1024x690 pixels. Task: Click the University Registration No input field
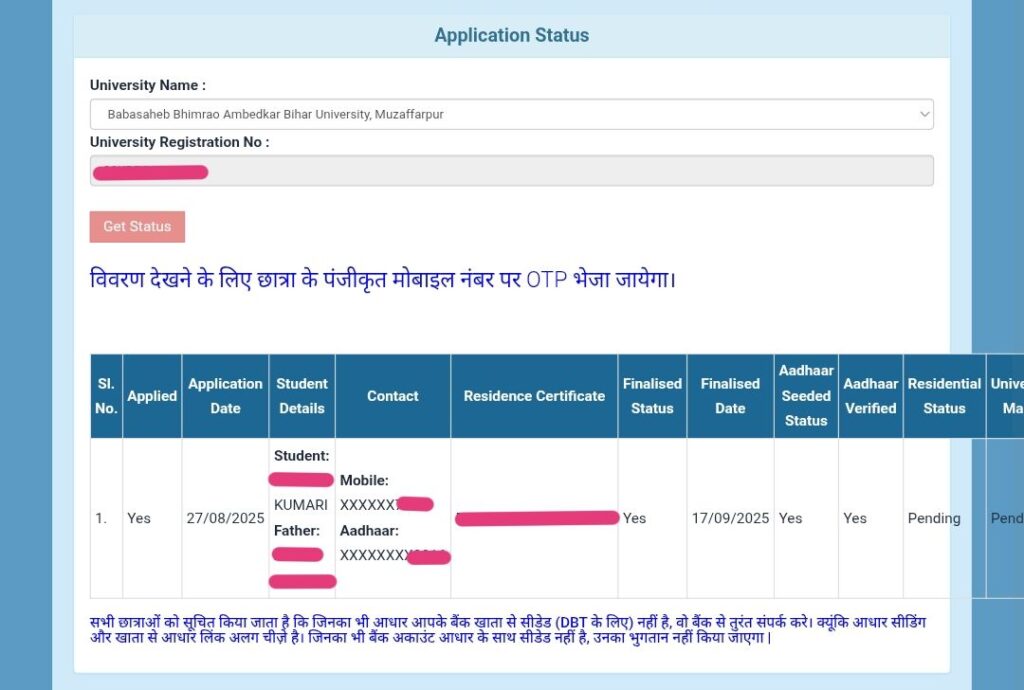511,170
